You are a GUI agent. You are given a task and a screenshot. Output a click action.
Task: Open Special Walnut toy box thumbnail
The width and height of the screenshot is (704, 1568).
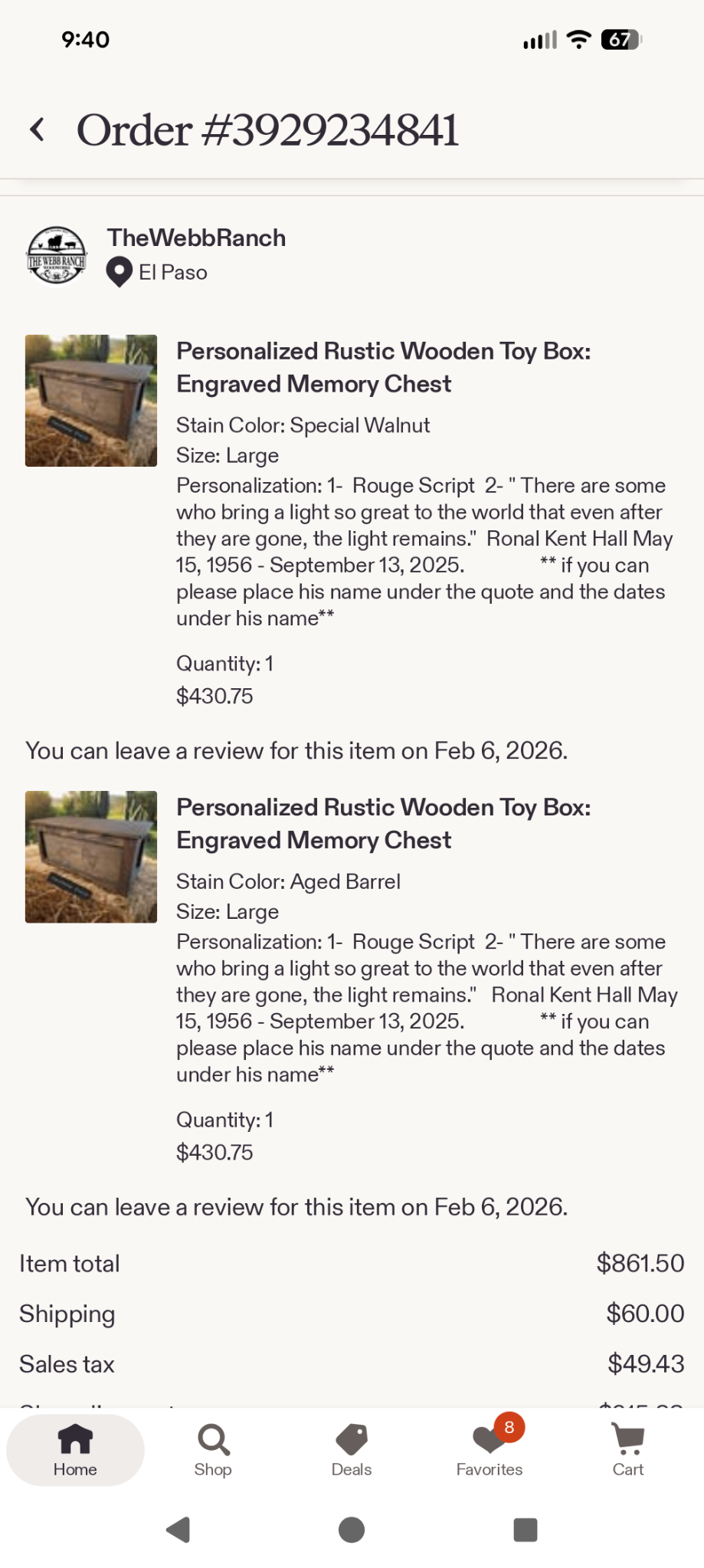tap(91, 401)
